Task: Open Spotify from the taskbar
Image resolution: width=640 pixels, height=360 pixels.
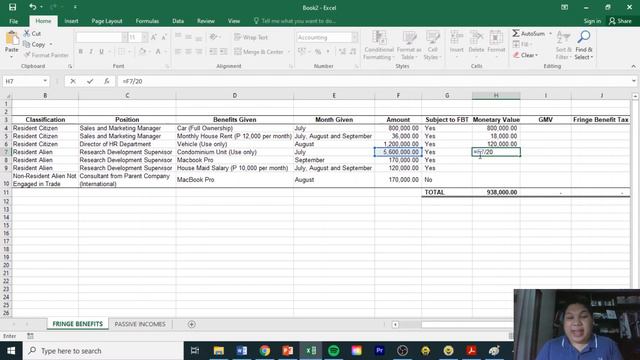Action: pyautogui.click(x=333, y=351)
